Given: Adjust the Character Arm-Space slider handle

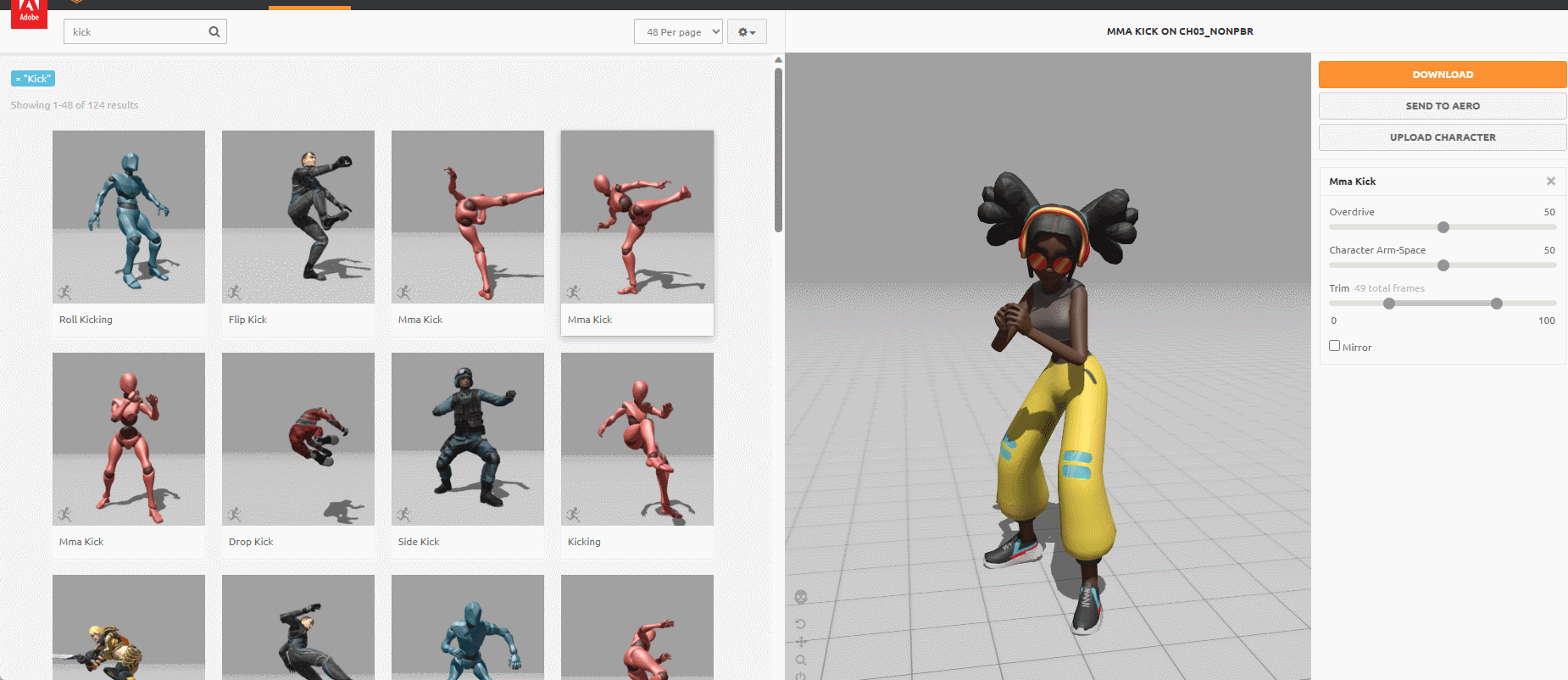Looking at the screenshot, I should tap(1443, 265).
